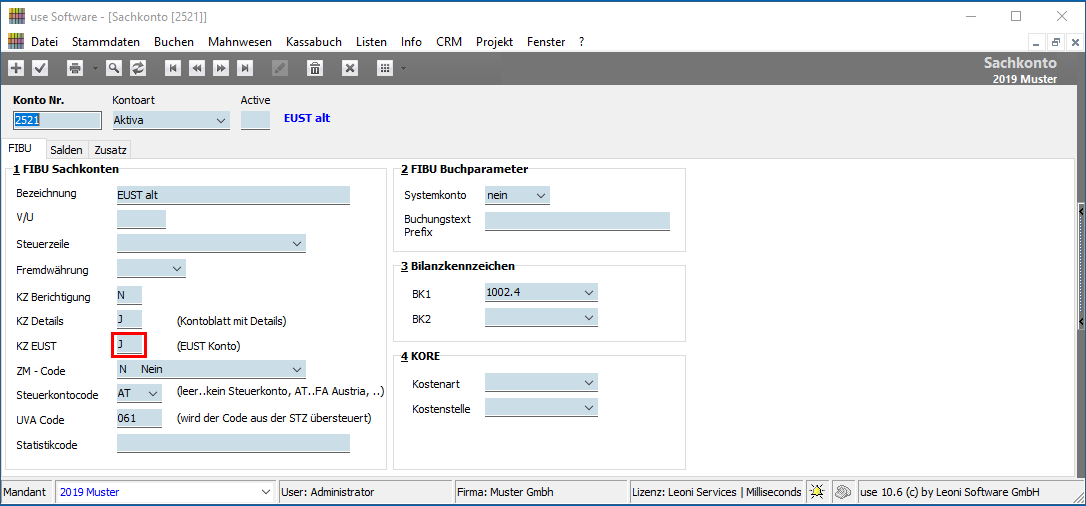Jump to the last record
Image resolution: width=1086 pixels, height=506 pixels.
(244, 68)
